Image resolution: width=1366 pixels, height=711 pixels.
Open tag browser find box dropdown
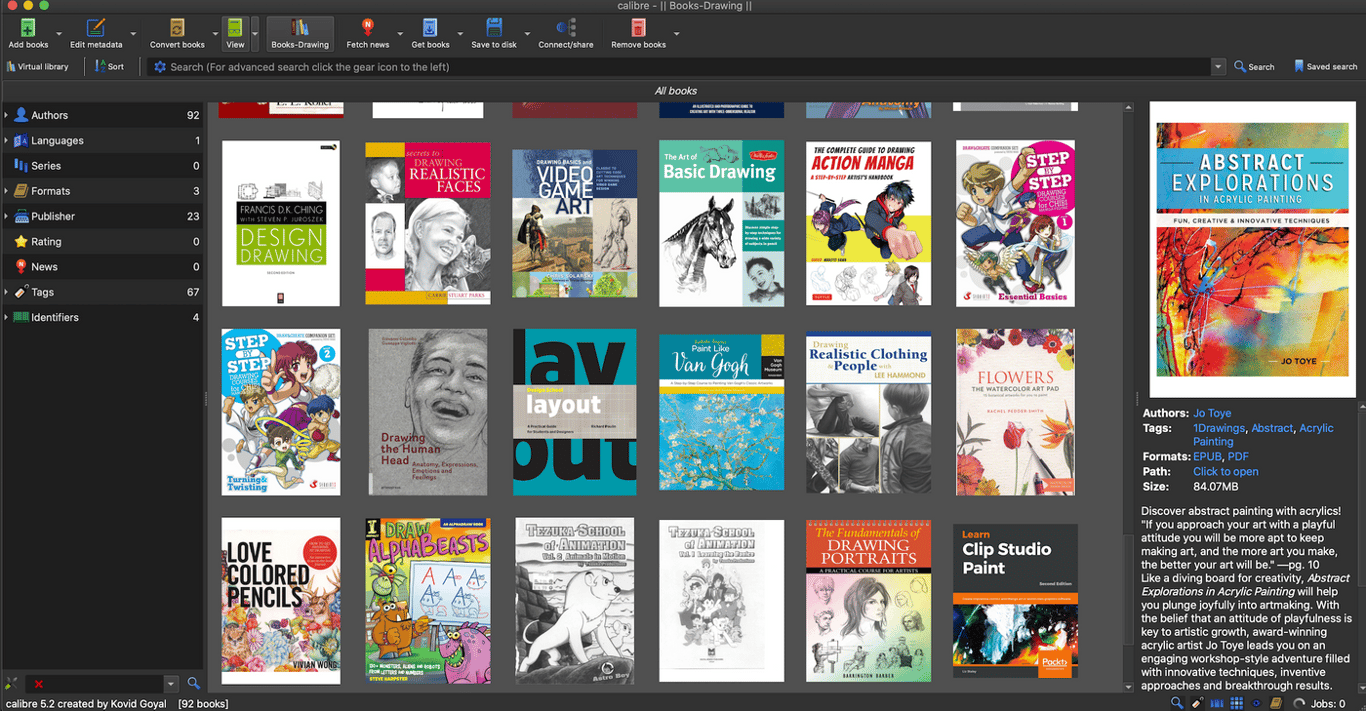(171, 684)
